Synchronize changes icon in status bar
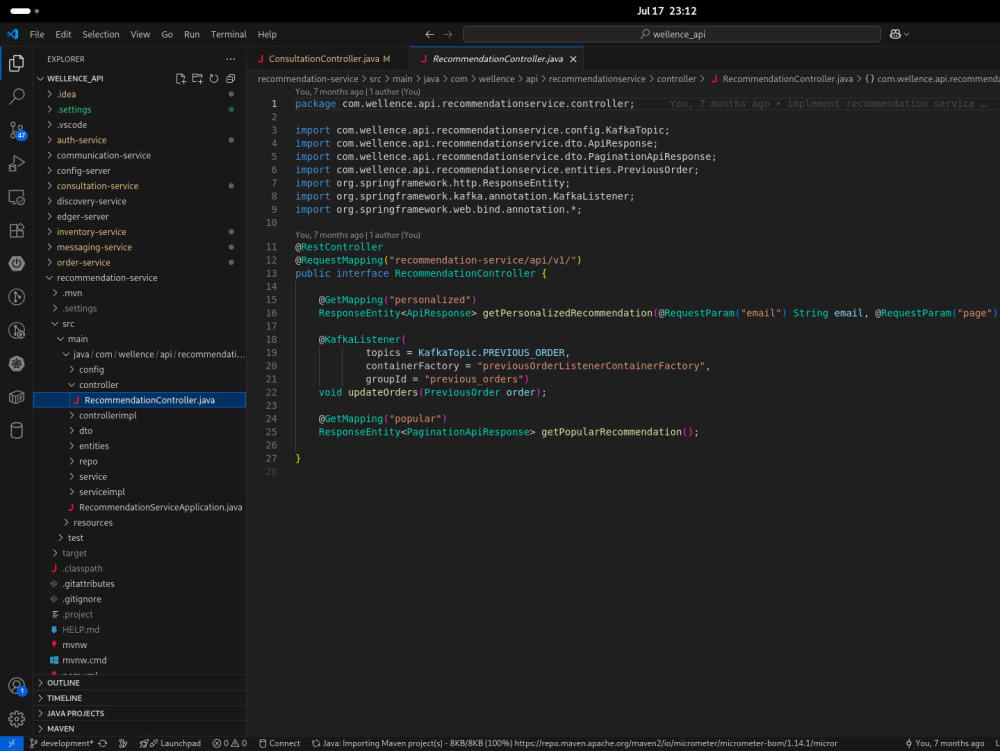The width and height of the screenshot is (1000, 751). [x=103, y=743]
